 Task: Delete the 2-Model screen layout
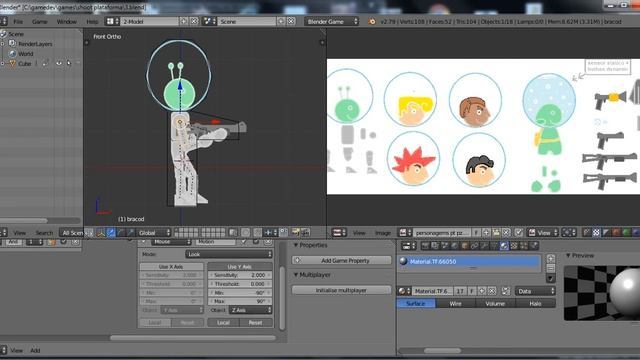(194, 21)
